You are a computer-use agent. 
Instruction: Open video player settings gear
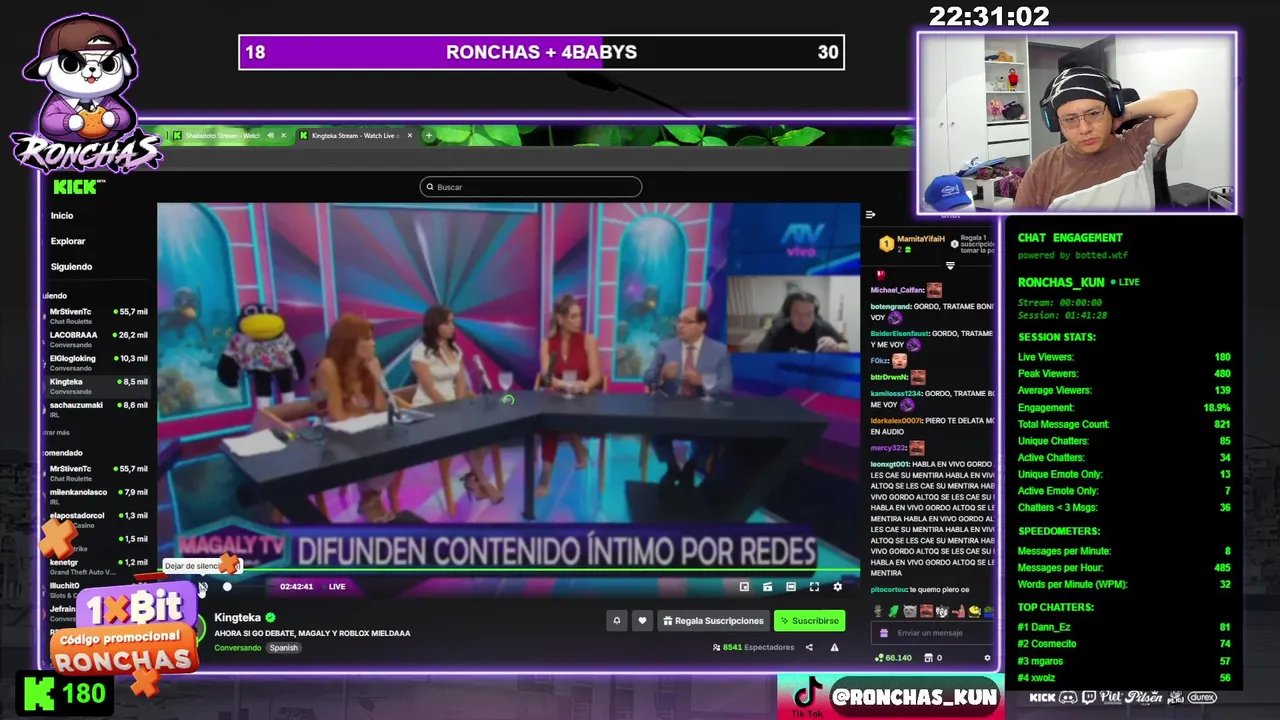coord(838,587)
